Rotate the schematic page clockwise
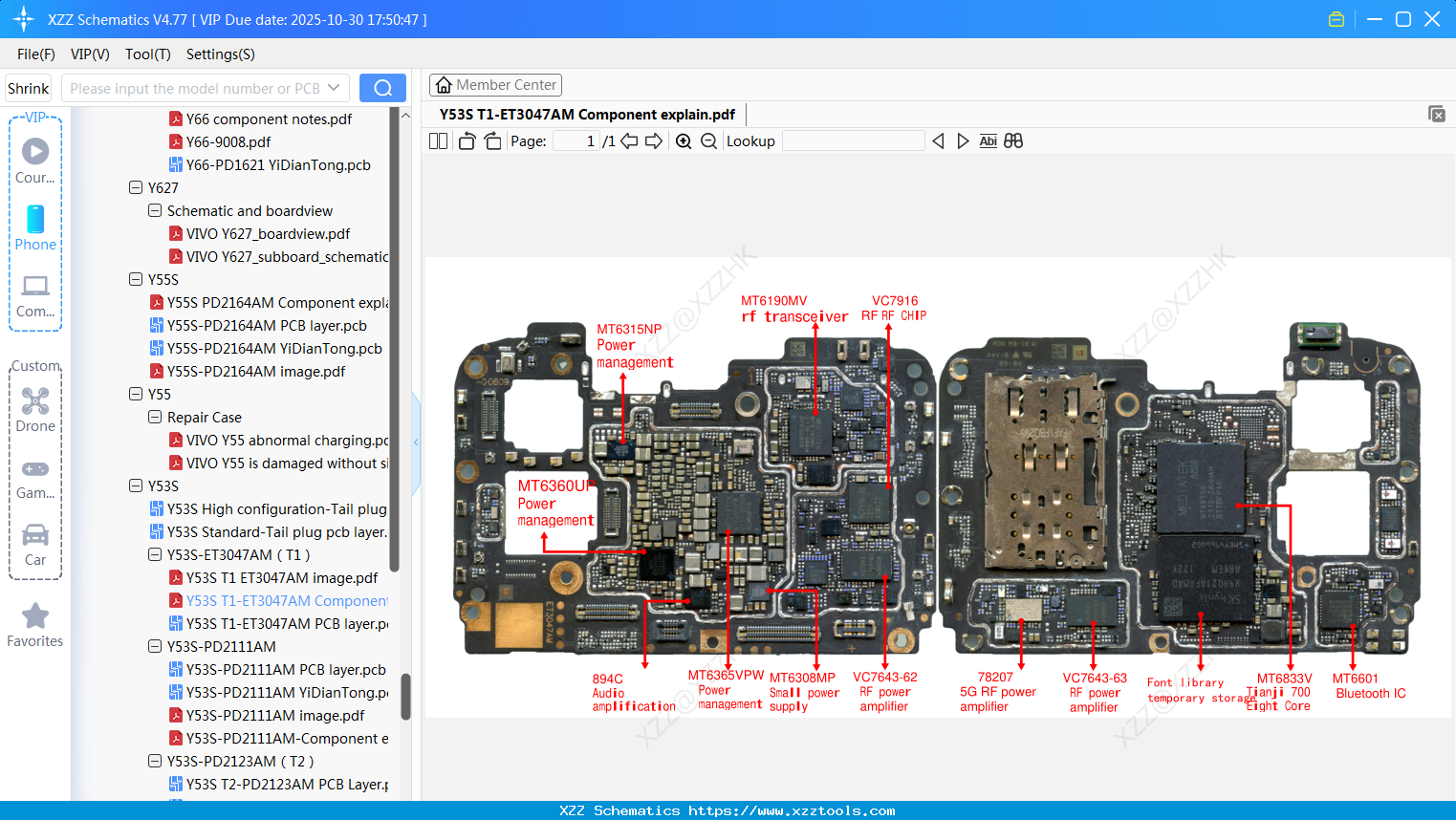 (491, 140)
